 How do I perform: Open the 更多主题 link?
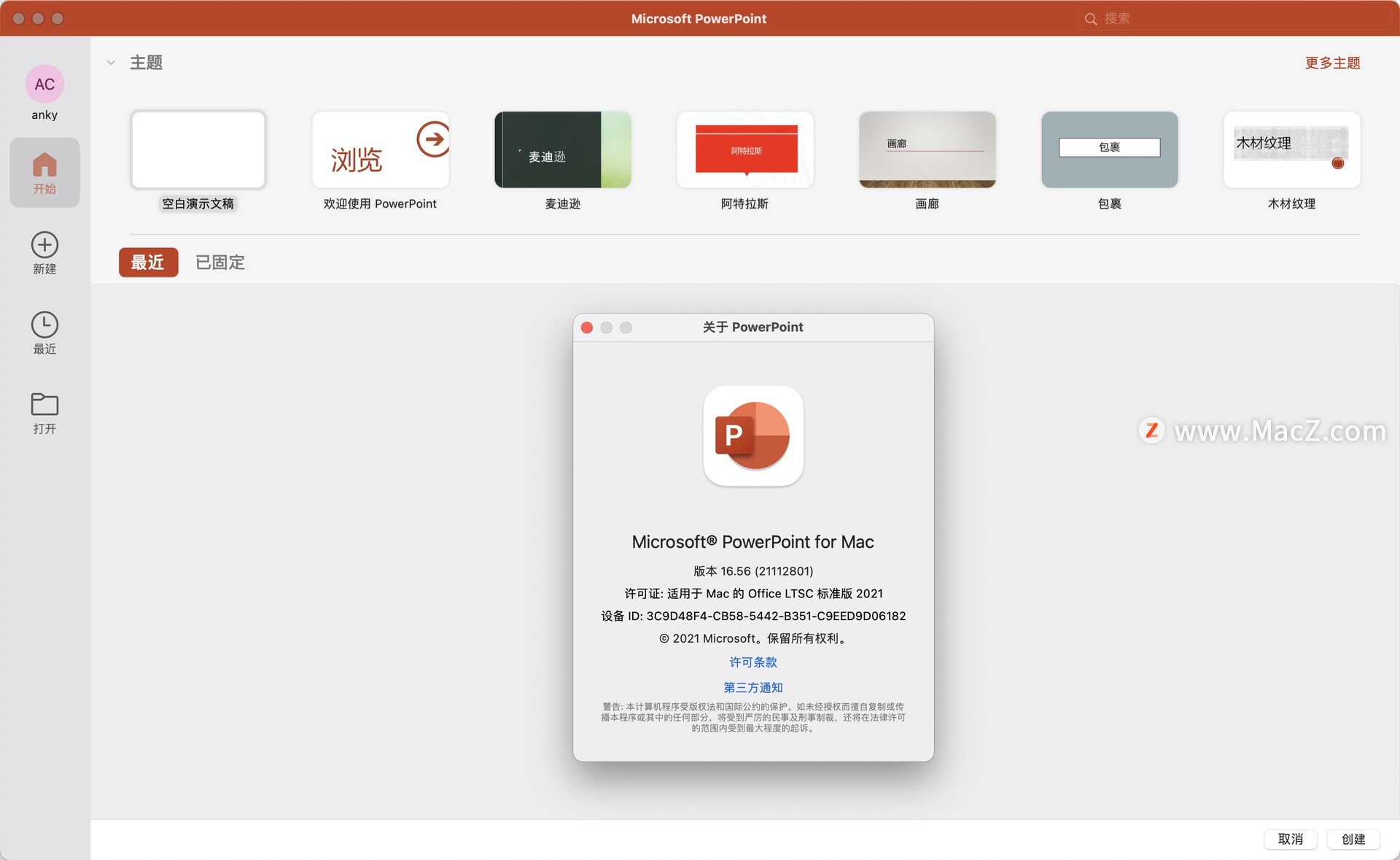coord(1332,63)
